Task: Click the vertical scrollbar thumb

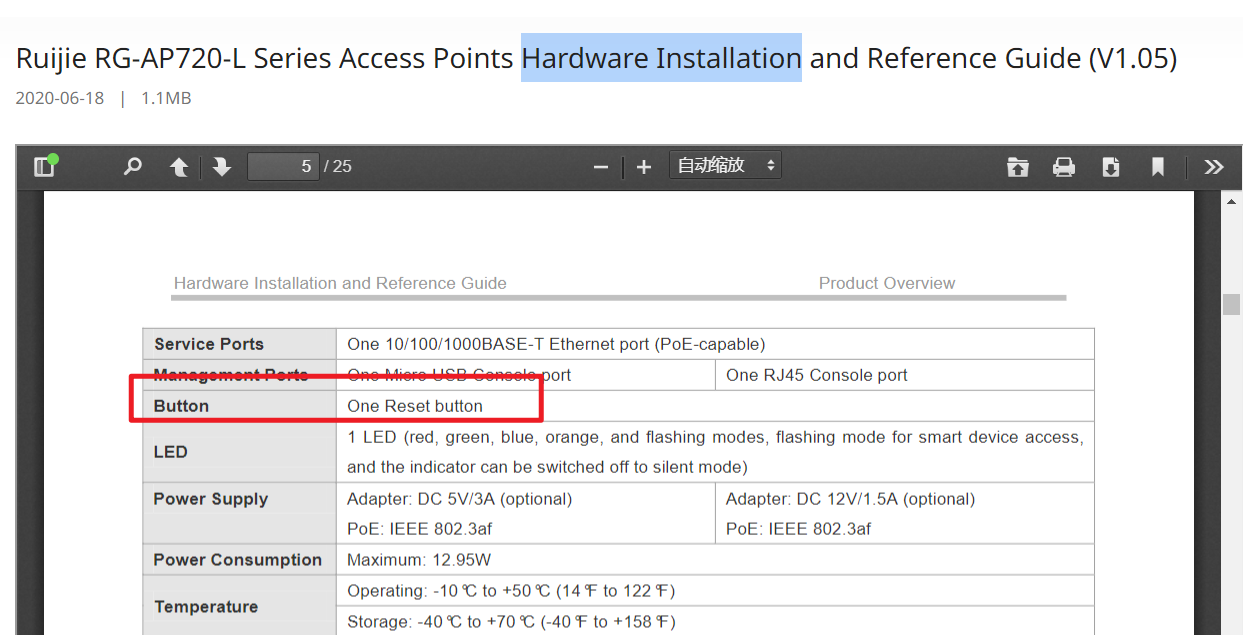Action: [1232, 304]
